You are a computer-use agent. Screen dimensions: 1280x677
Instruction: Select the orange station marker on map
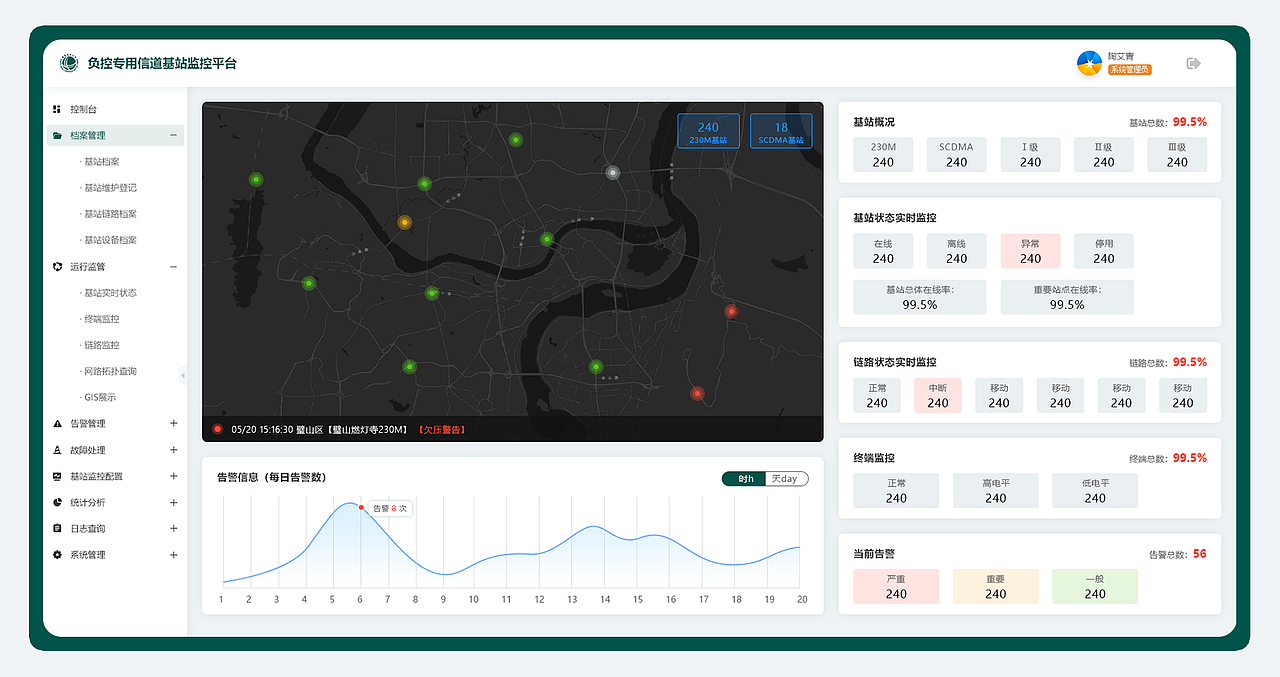404,222
